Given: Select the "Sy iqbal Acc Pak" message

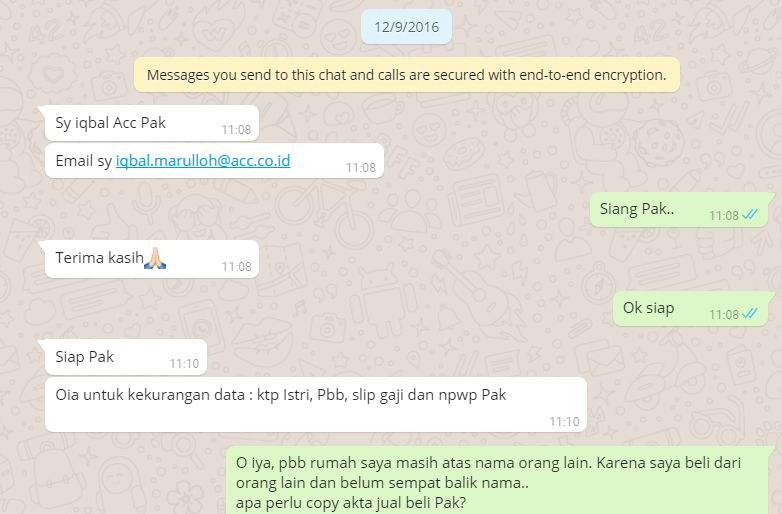Looking at the screenshot, I should [x=152, y=123].
